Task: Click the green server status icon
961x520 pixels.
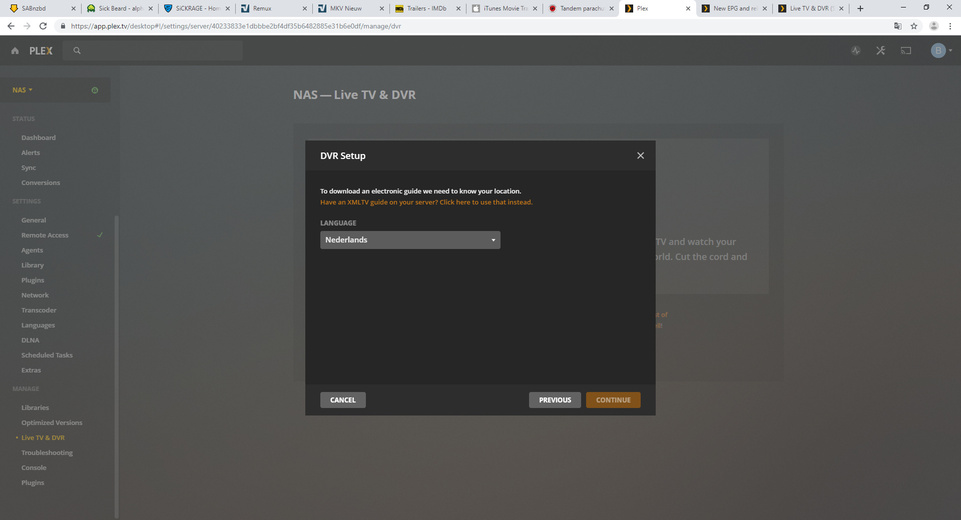Action: click(94, 90)
